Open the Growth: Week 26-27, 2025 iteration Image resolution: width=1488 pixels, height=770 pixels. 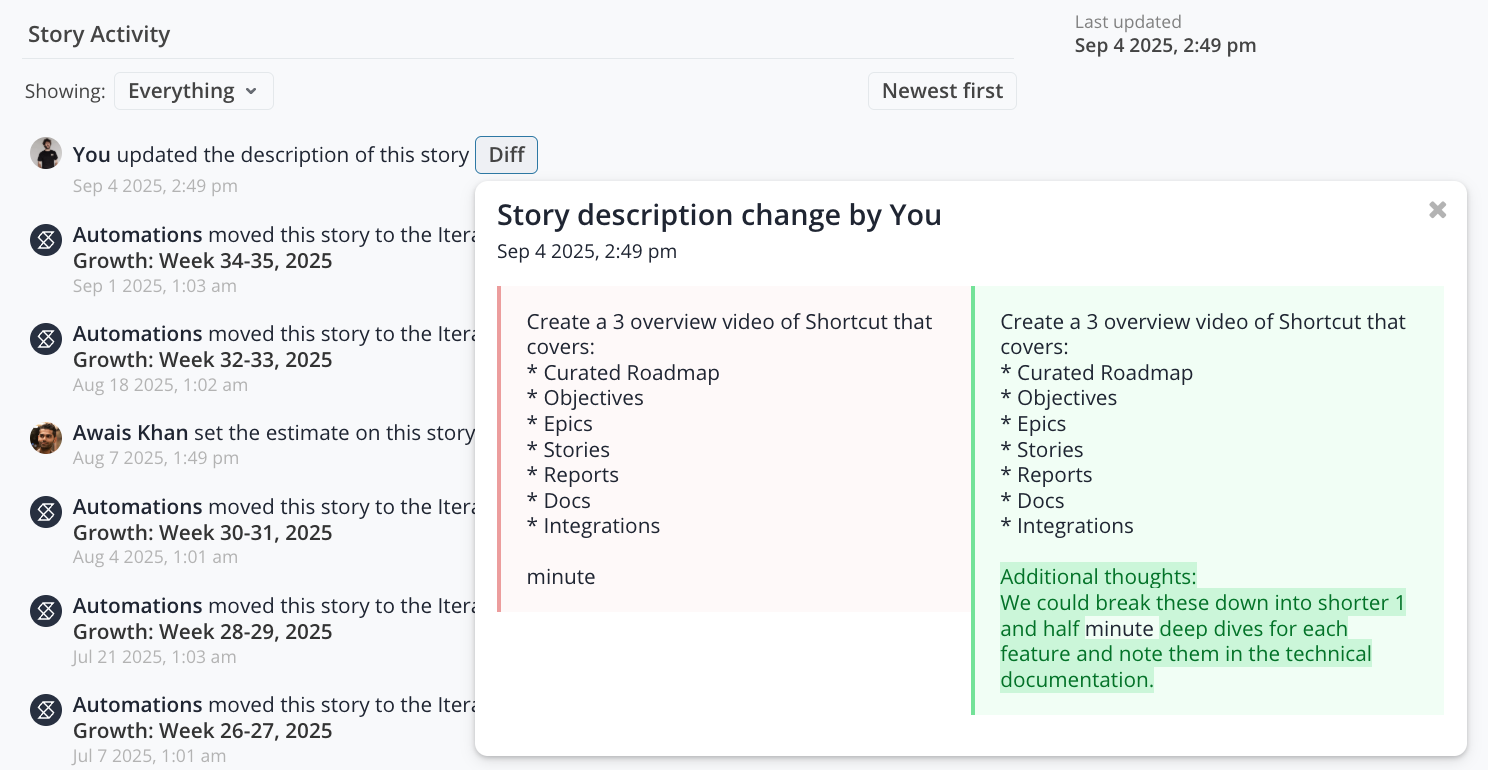pos(202,731)
